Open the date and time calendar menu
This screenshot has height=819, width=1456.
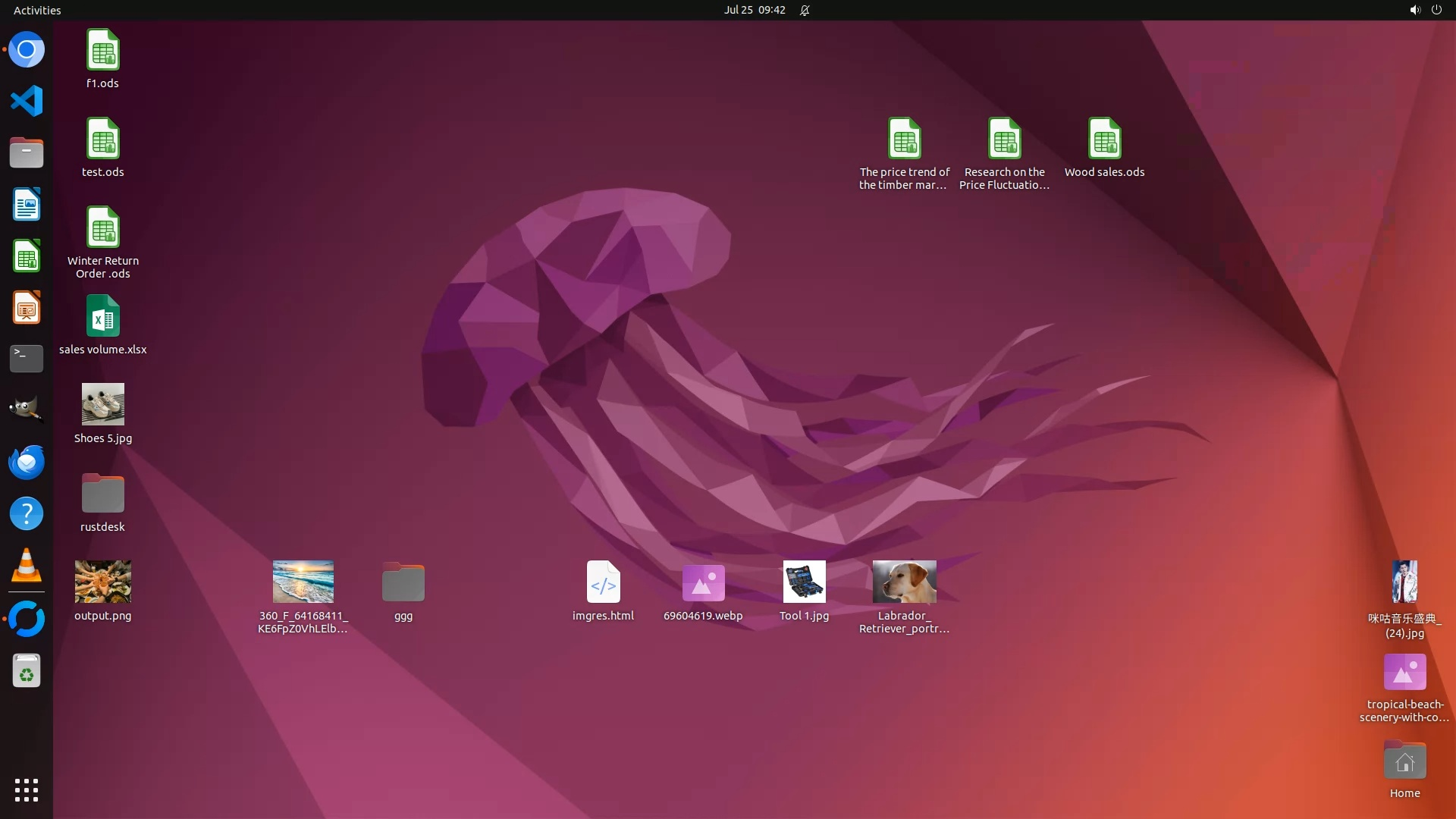[754, 10]
